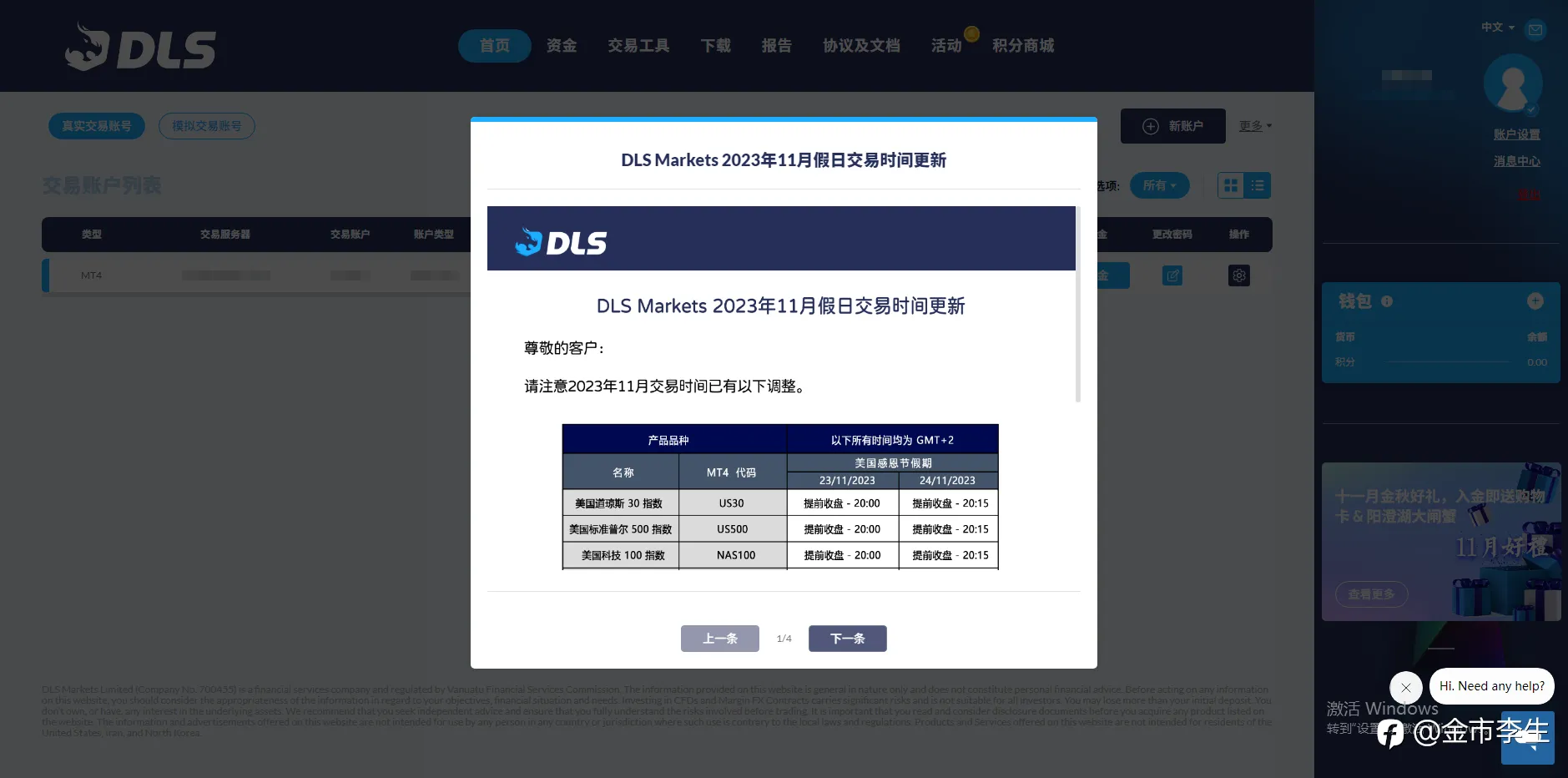1568x778 pixels.
Task: Click the dialog title heading text
Action: 784,160
